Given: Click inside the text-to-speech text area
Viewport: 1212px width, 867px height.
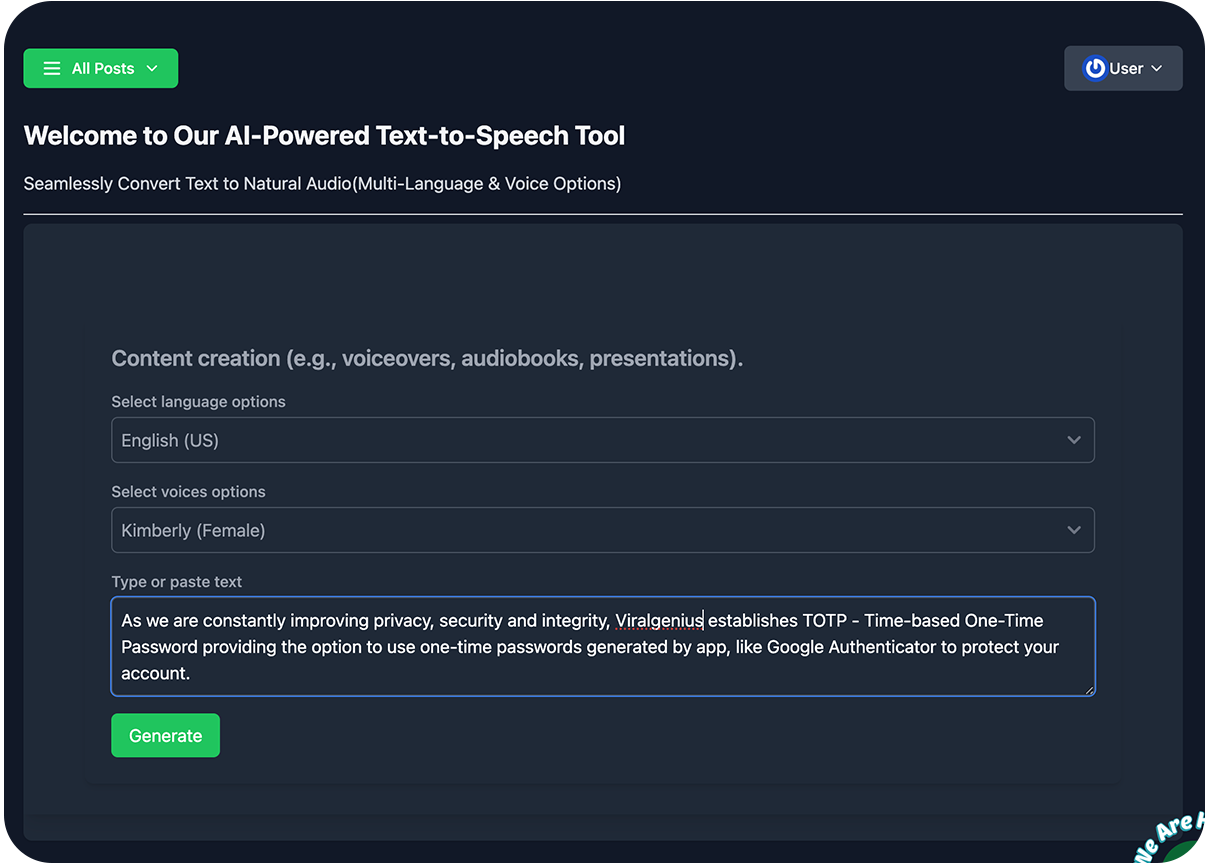Looking at the screenshot, I should pos(603,646).
